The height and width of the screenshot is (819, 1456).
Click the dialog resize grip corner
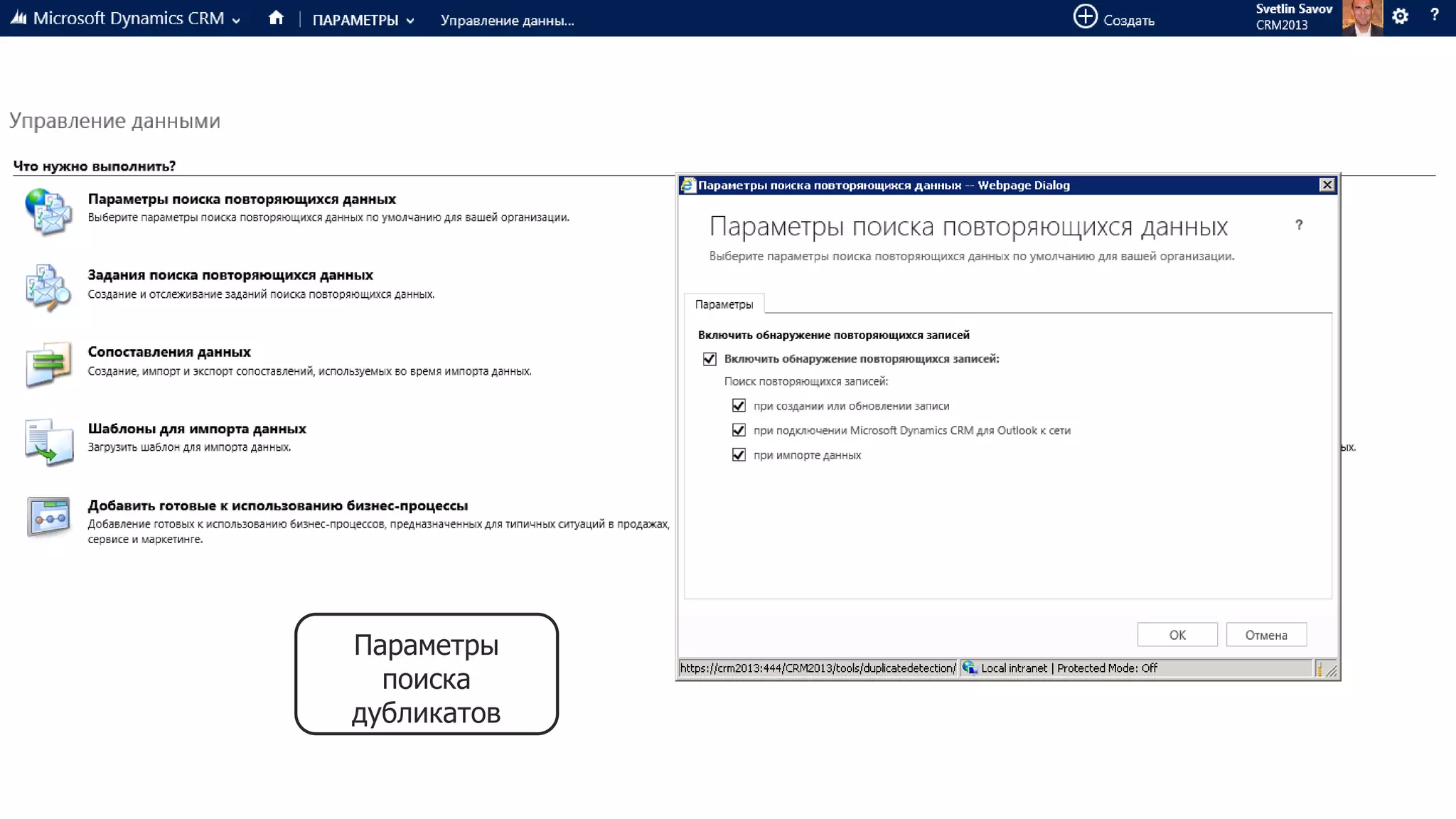pyautogui.click(x=1330, y=670)
